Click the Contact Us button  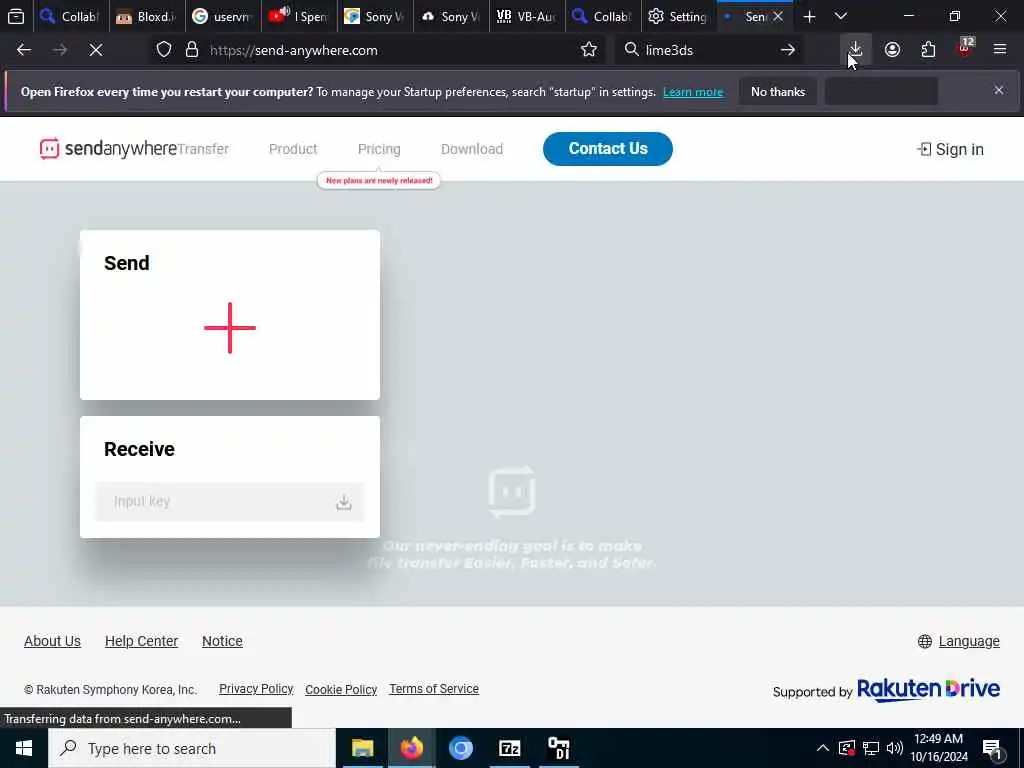(607, 149)
